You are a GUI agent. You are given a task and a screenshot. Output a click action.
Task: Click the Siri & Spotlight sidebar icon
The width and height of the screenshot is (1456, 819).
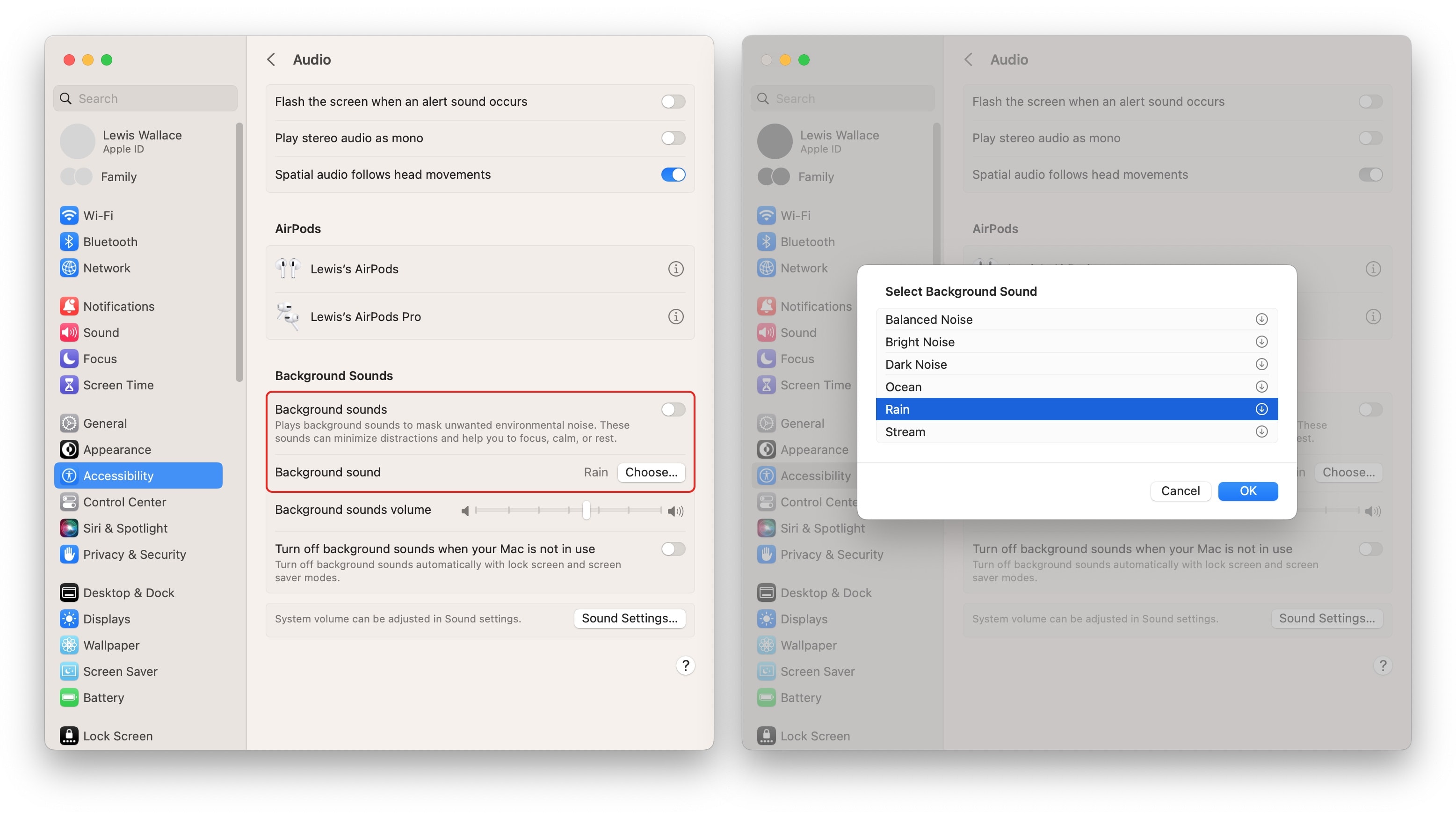point(69,528)
